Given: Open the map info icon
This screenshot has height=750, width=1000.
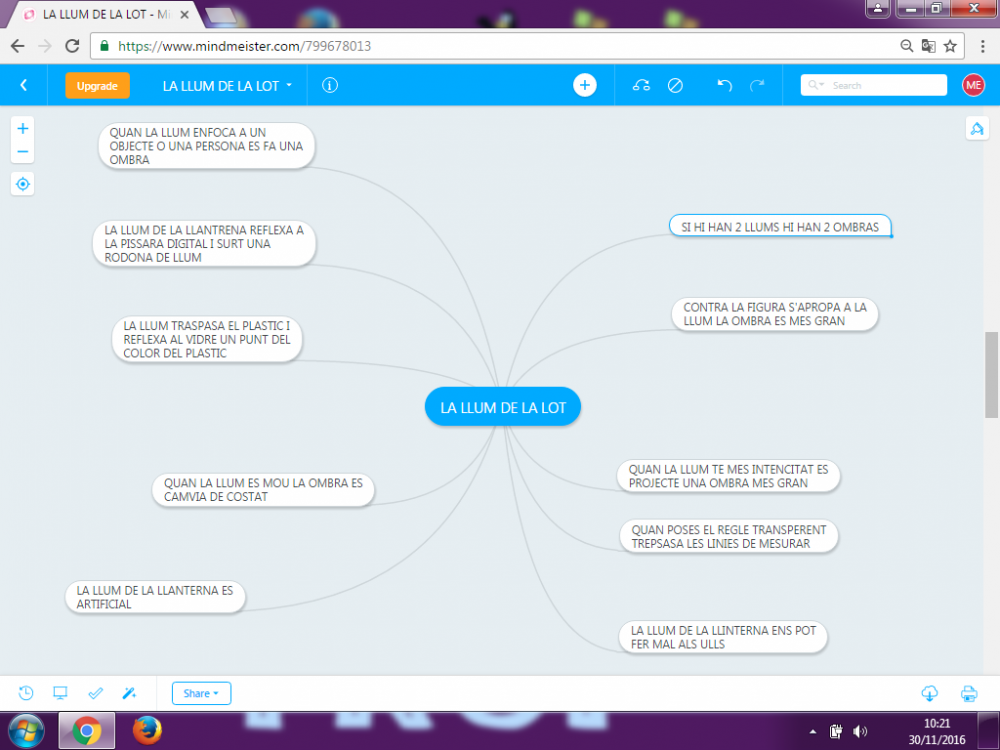Looking at the screenshot, I should point(330,86).
